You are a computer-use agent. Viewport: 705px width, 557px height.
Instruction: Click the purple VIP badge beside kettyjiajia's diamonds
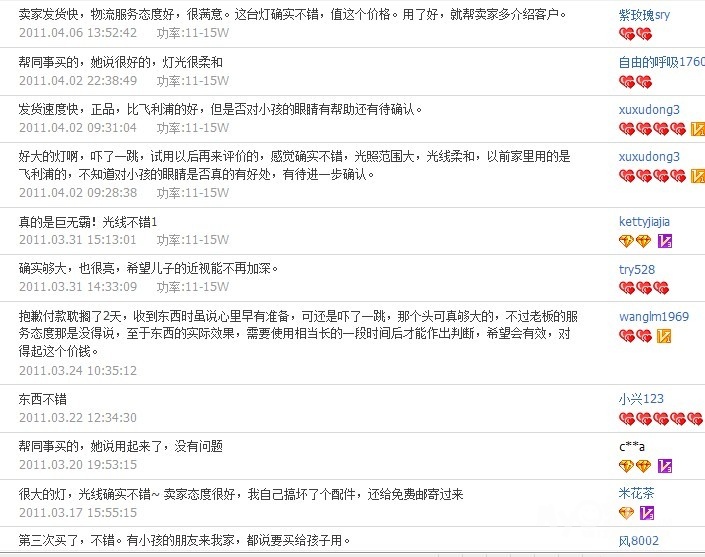click(664, 241)
